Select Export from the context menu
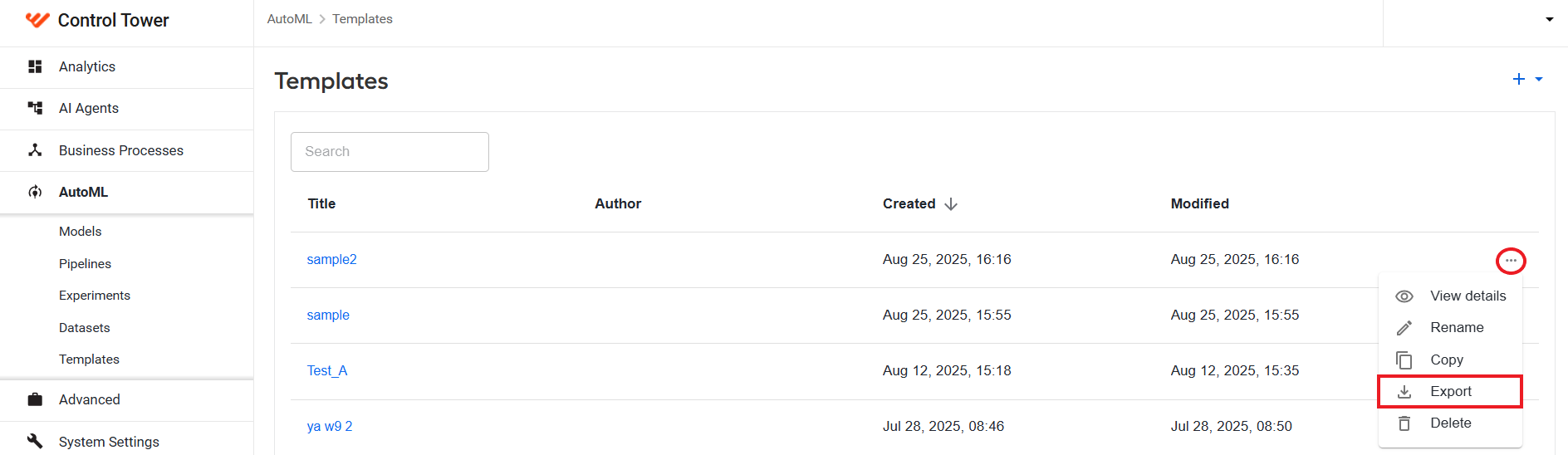The height and width of the screenshot is (455, 1568). [x=1450, y=391]
